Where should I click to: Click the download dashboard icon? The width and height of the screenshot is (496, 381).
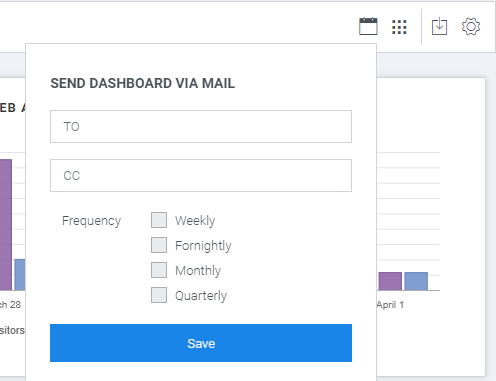click(439, 26)
